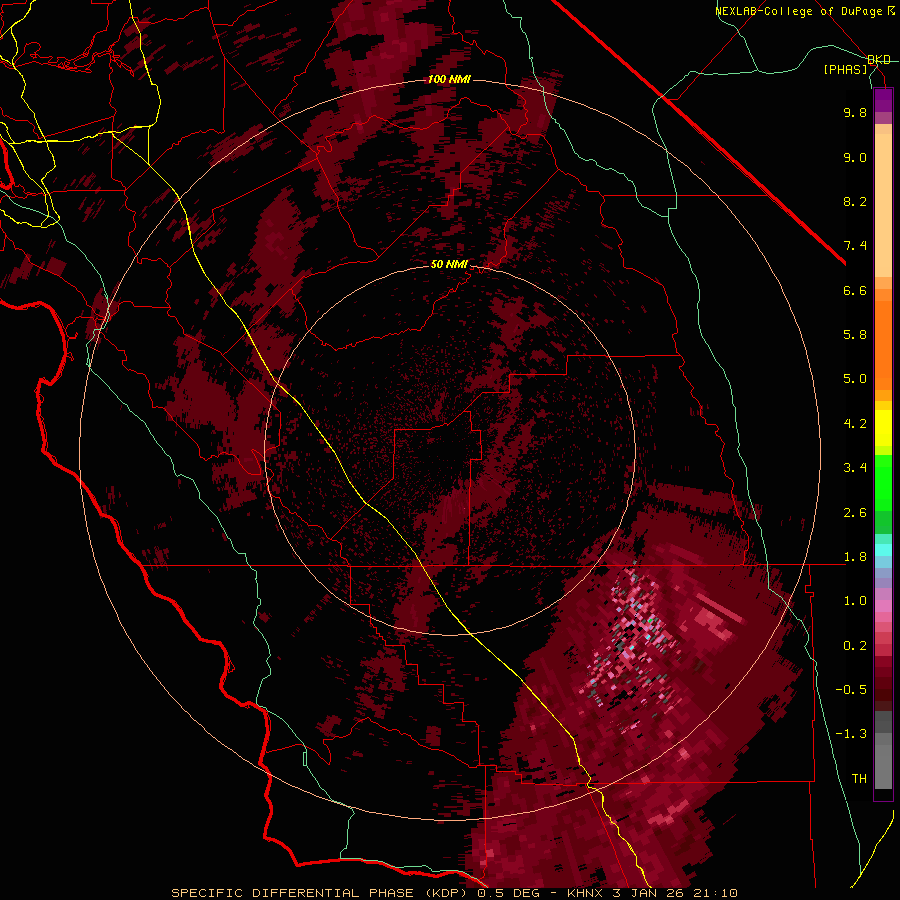Click the 50 NMI range ring label

(449, 265)
